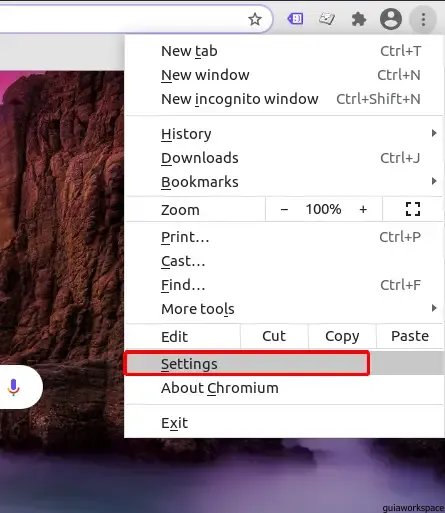The height and width of the screenshot is (513, 445).
Task: Open the user profile avatar
Action: coord(391,19)
